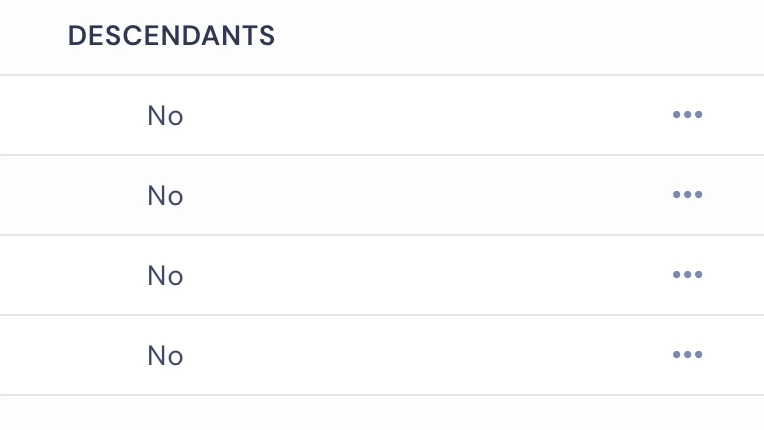Click the 'No' text in the third row
The width and height of the screenshot is (764, 430).
tap(165, 276)
